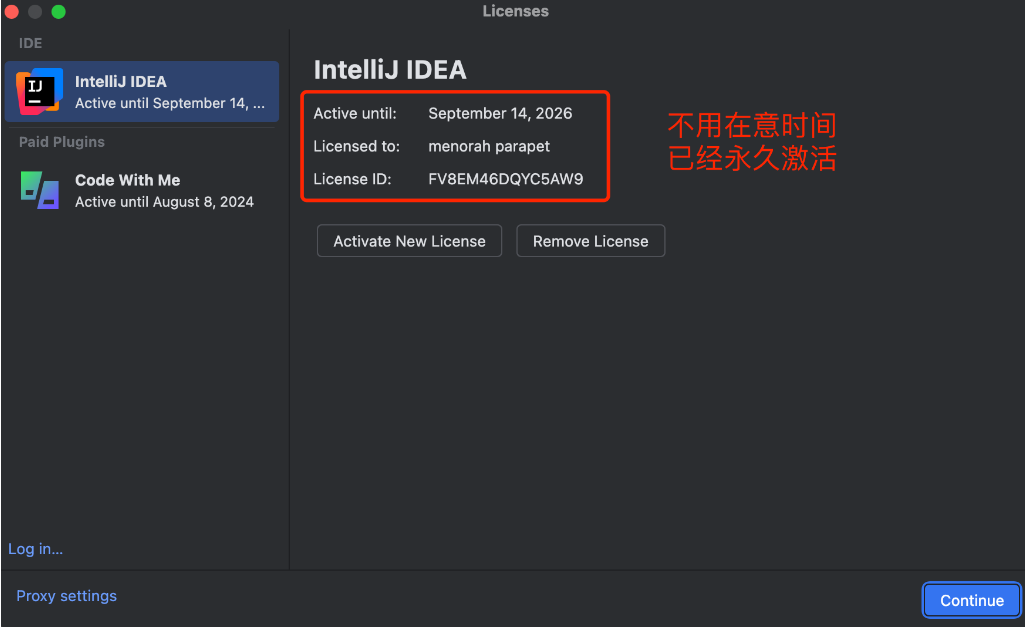Viewport: 1025px width, 629px height.
Task: Minimize the Licenses window with yellow button
Action: (35, 12)
